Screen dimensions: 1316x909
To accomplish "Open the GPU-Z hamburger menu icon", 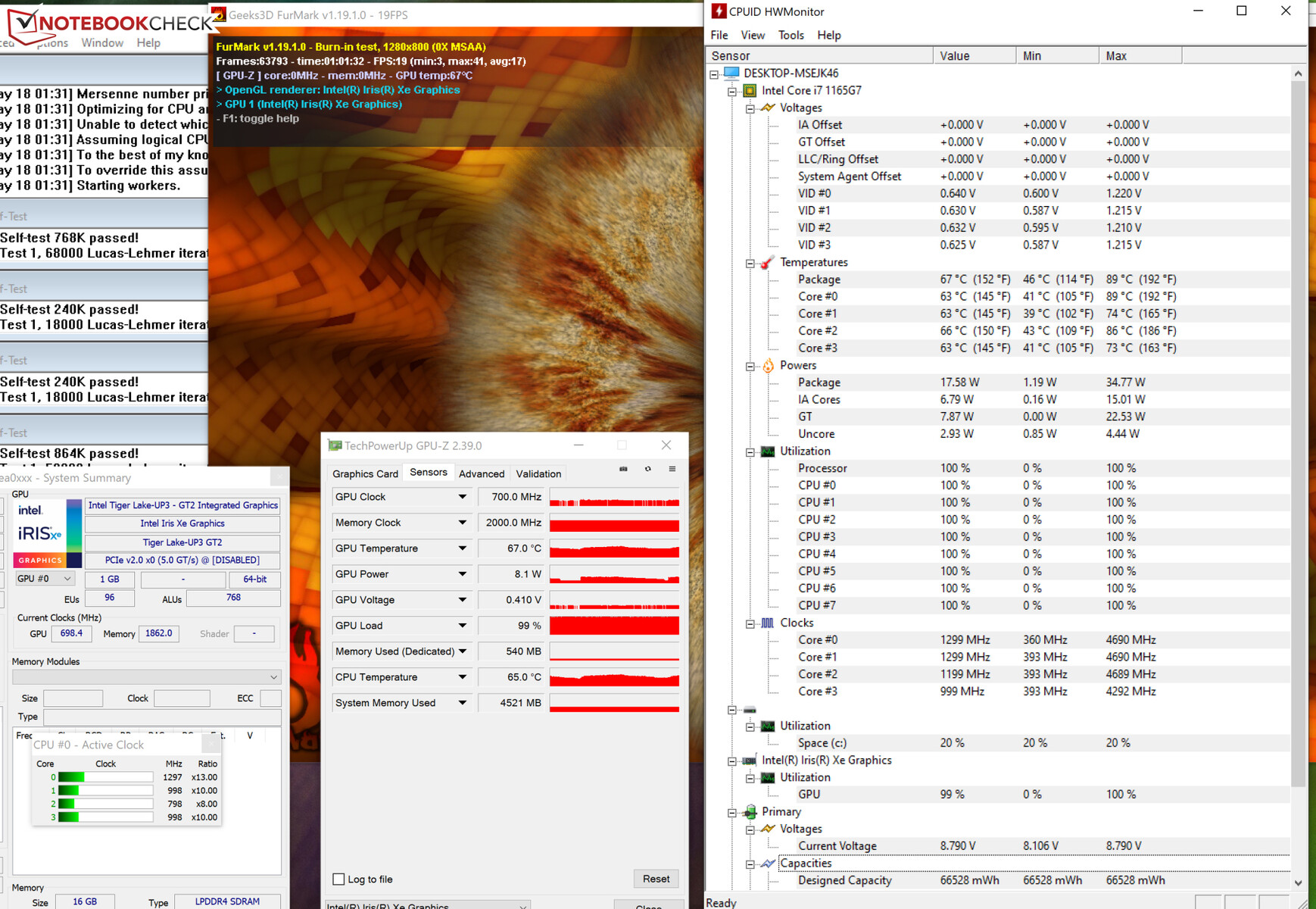I will pos(672,469).
